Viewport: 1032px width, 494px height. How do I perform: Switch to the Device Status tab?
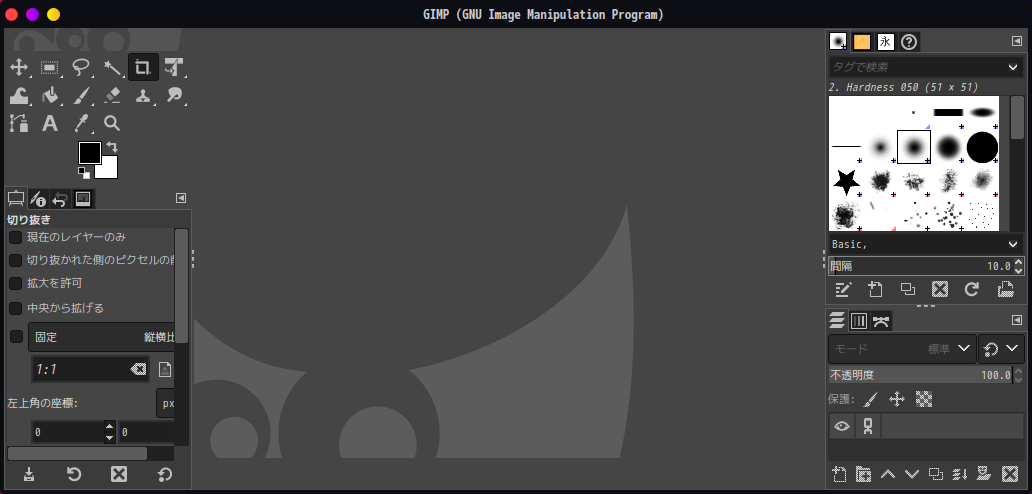point(38,199)
